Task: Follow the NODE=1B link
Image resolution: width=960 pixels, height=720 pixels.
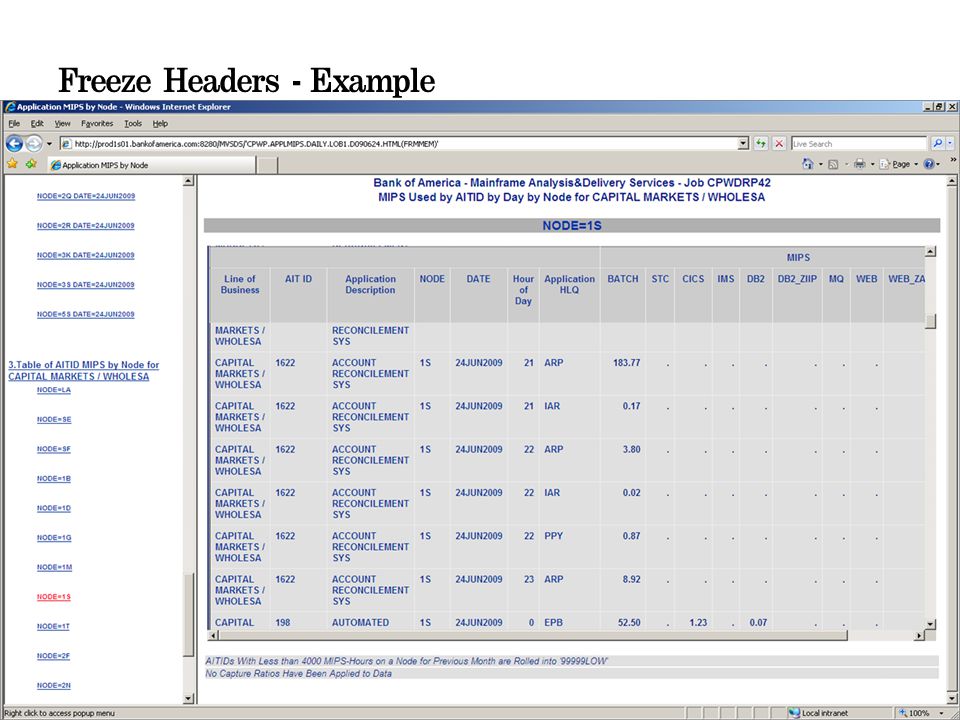Action: (x=54, y=479)
